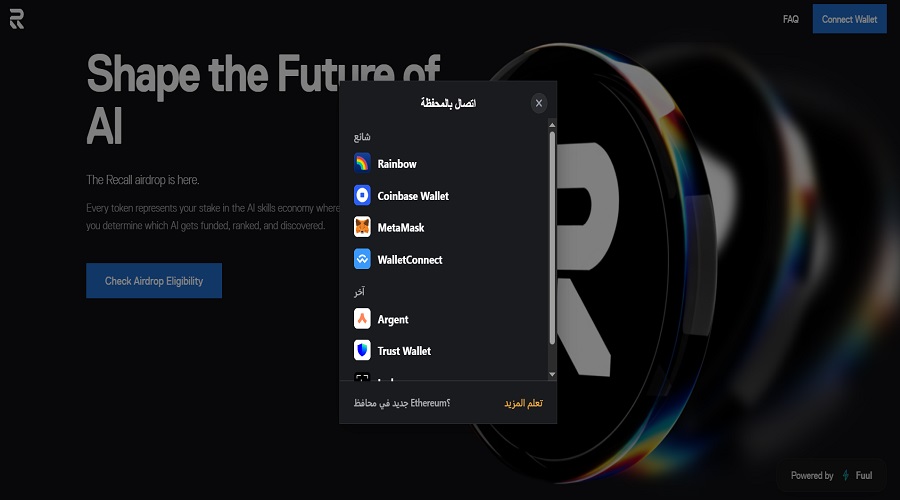Select the Trust Wallet shield icon
Viewport: 900px width, 500px height.
coord(362,351)
